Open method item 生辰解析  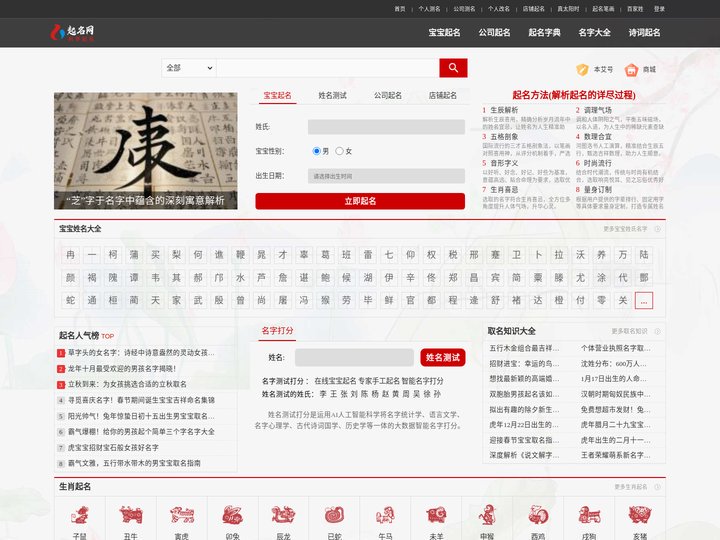coord(504,110)
